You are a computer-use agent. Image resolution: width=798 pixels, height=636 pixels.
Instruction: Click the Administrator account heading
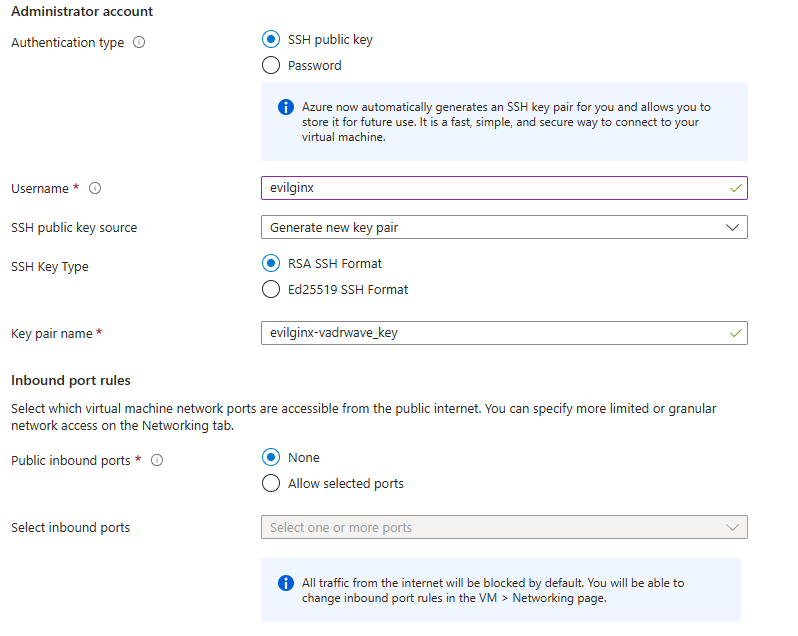tap(82, 11)
